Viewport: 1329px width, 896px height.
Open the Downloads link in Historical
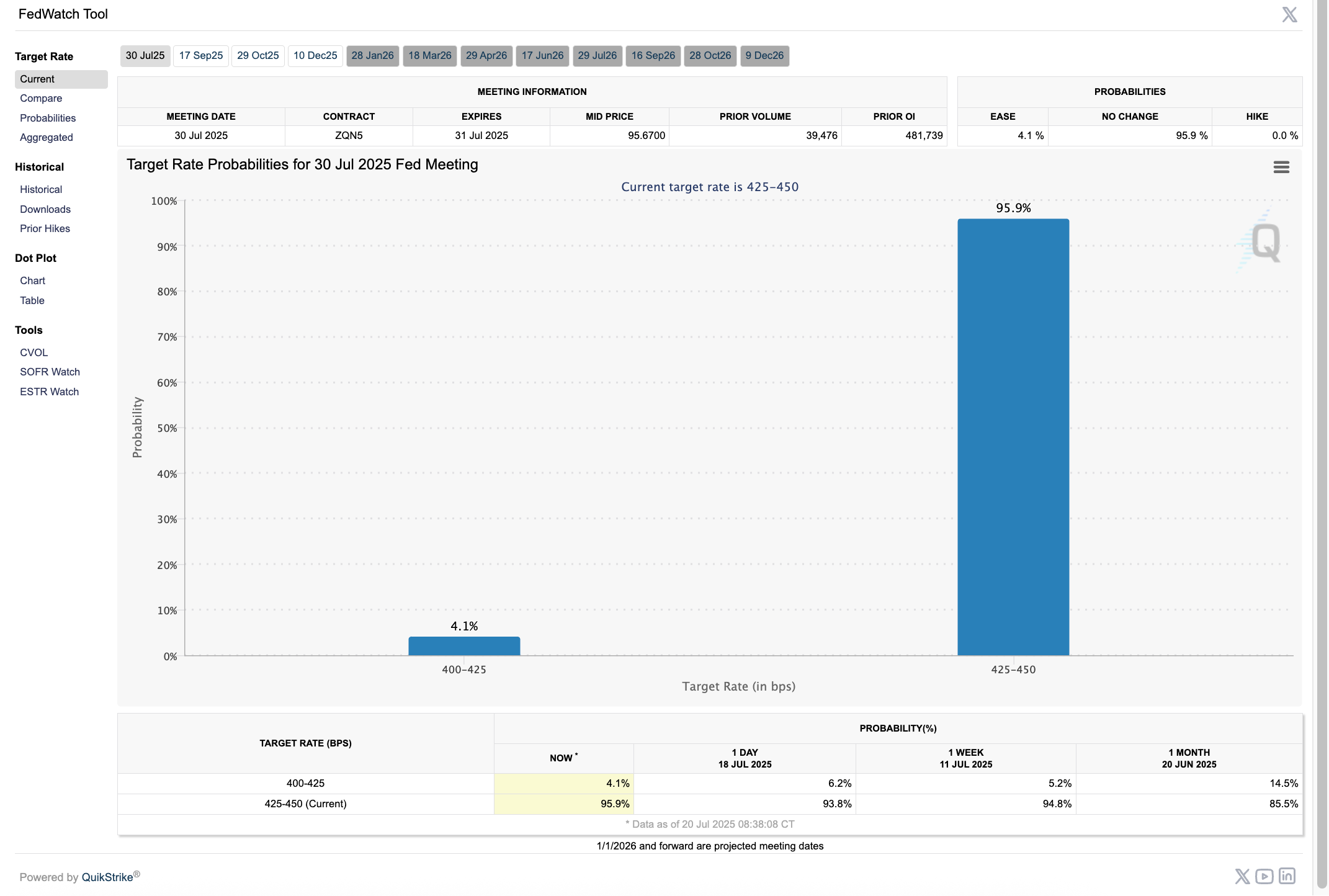click(x=45, y=209)
